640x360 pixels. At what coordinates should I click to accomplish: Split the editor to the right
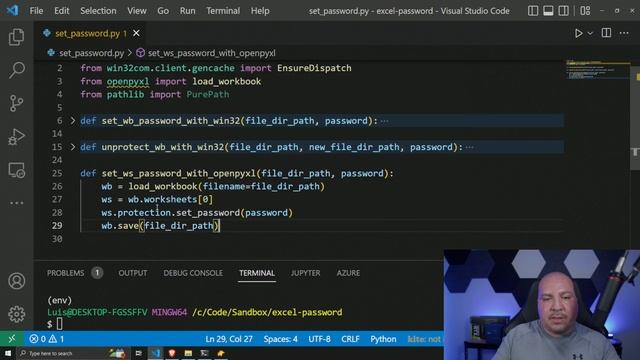click(607, 33)
